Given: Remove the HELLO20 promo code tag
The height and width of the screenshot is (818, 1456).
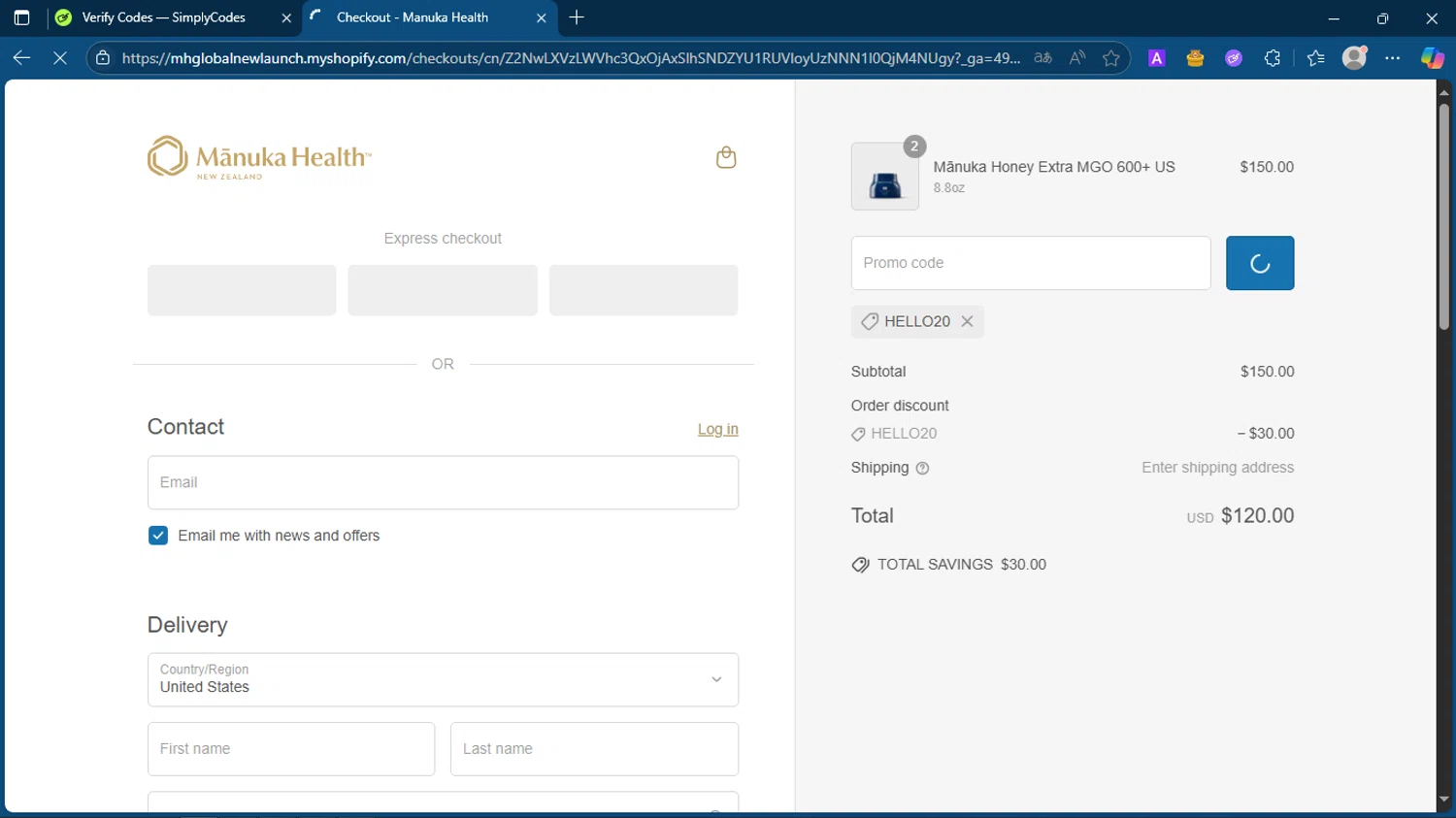Looking at the screenshot, I should pos(967,321).
